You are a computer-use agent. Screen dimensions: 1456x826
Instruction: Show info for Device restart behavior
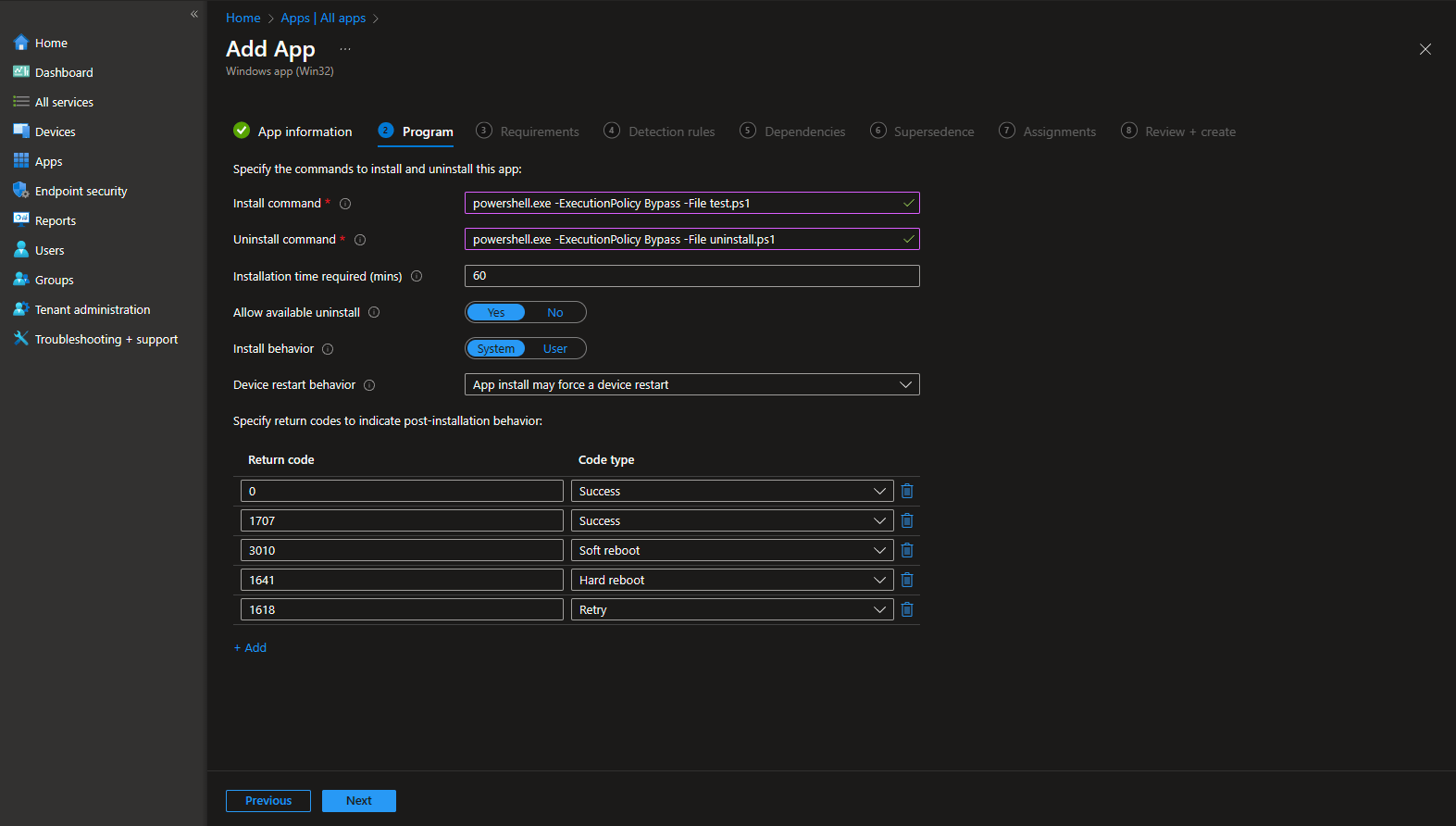pos(369,385)
